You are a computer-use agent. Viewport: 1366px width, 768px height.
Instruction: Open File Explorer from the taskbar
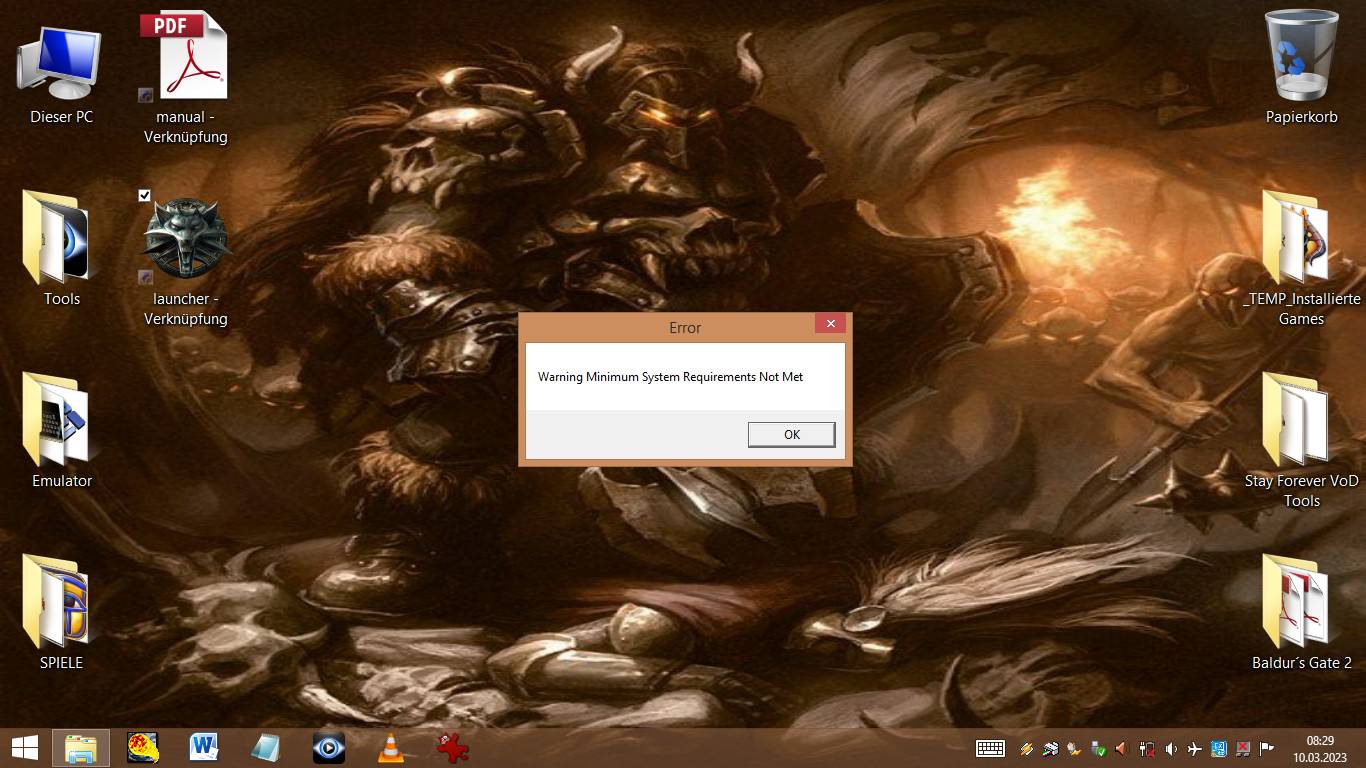coord(81,747)
